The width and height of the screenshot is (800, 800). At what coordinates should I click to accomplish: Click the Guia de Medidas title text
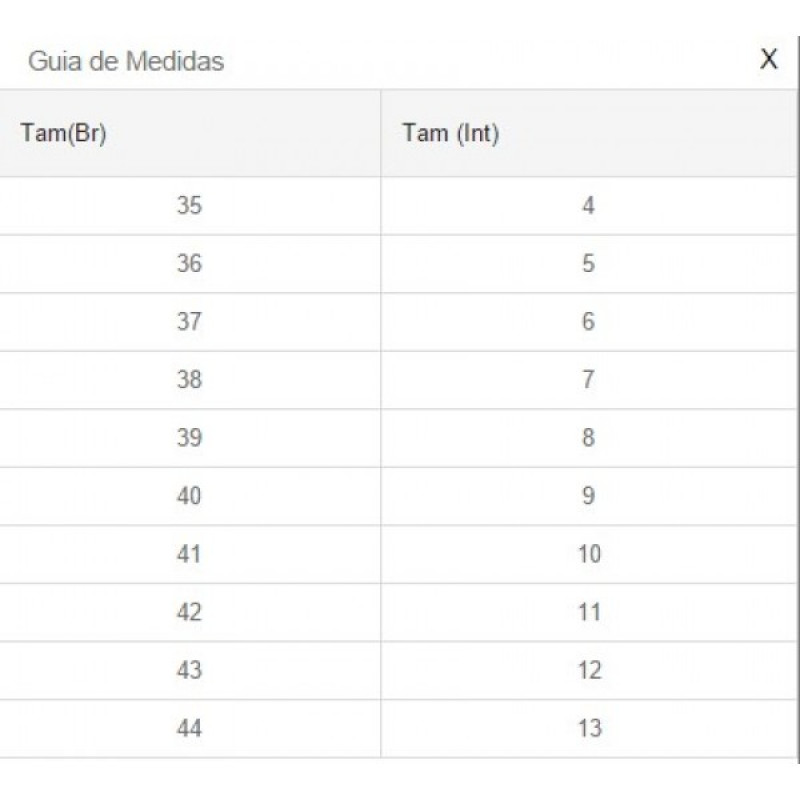coord(126,61)
